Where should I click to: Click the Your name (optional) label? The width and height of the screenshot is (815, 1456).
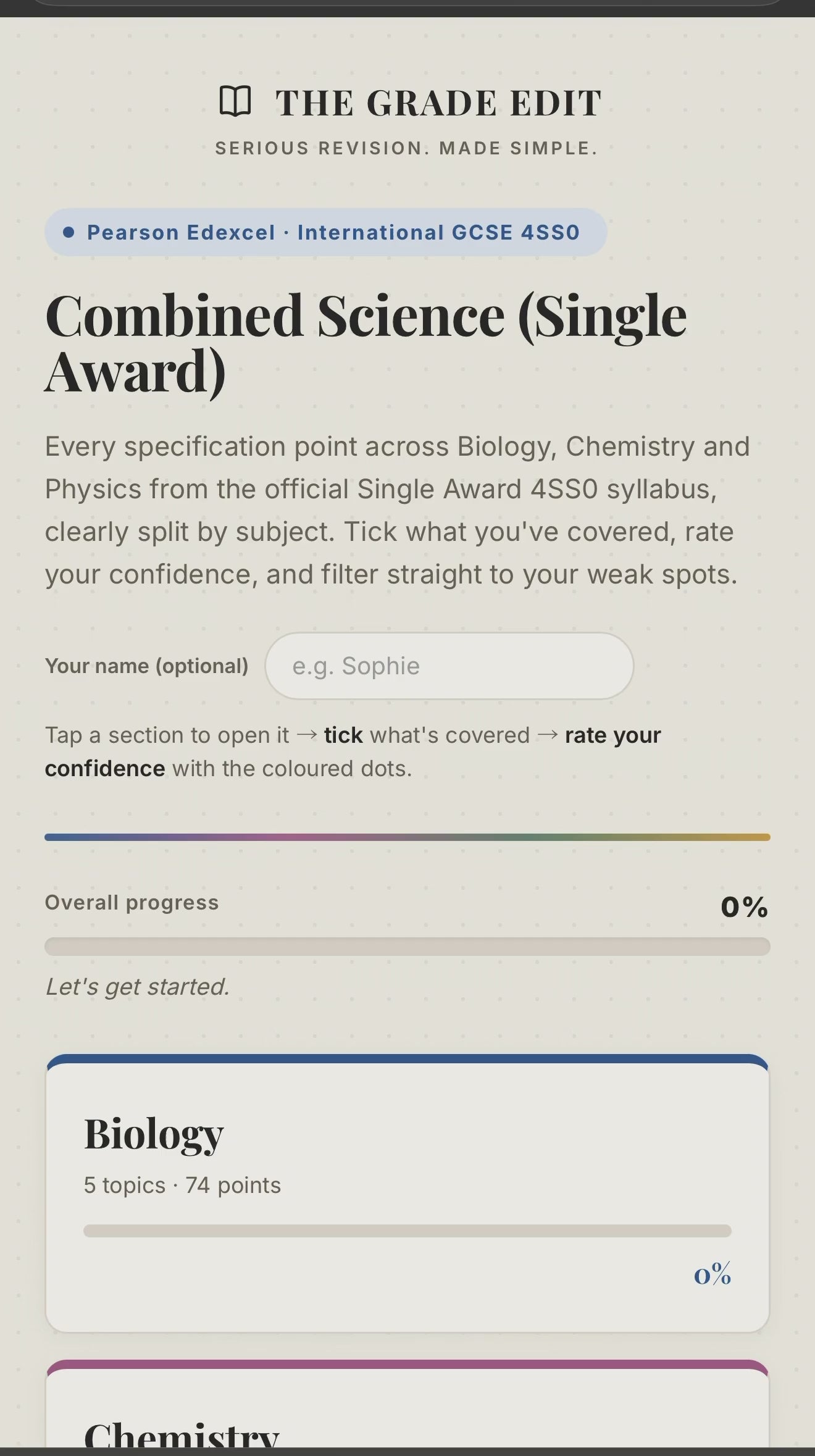[x=146, y=666]
